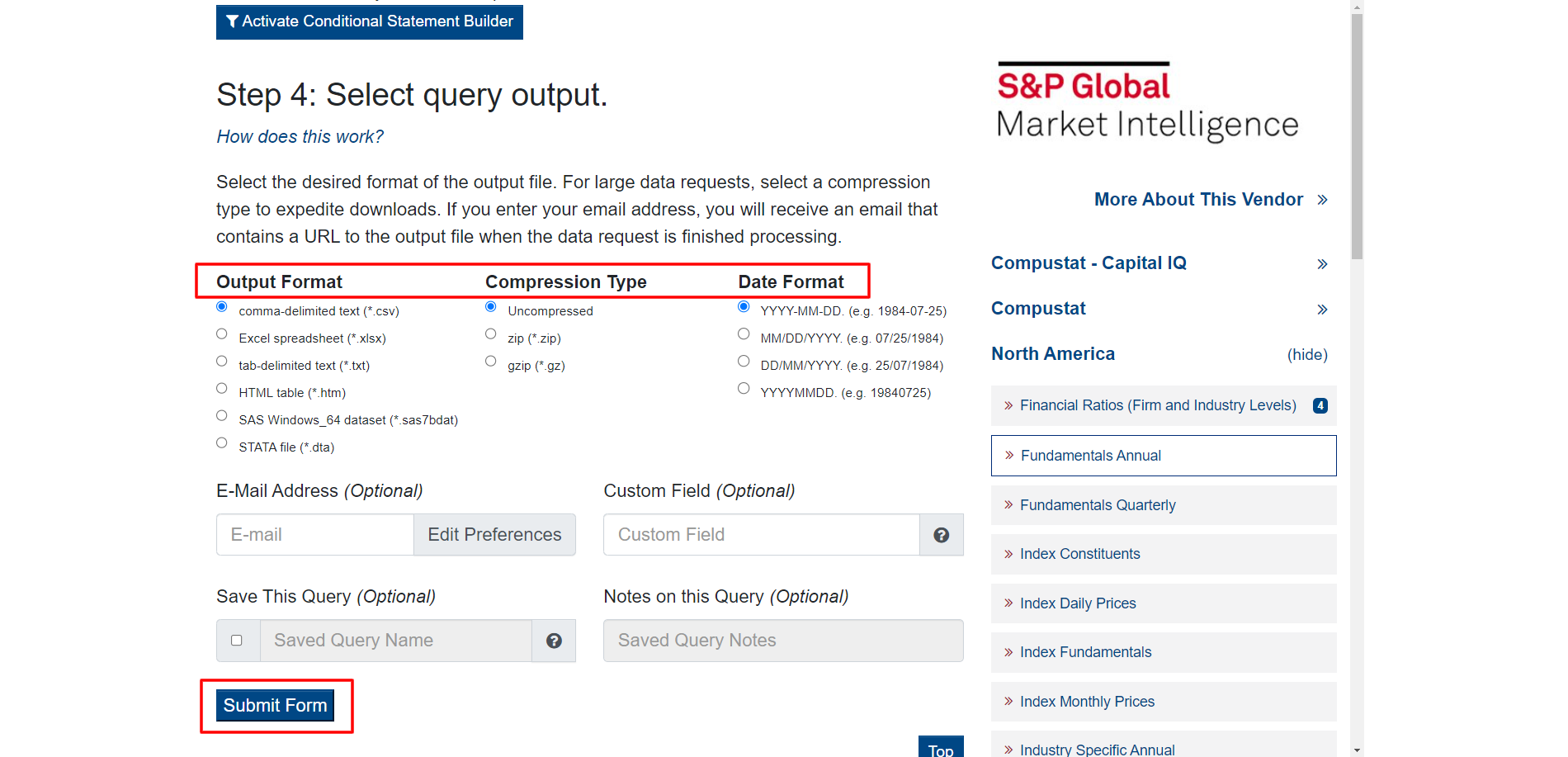Hide the North America section
This screenshot has width=1568, height=757.
click(1307, 355)
